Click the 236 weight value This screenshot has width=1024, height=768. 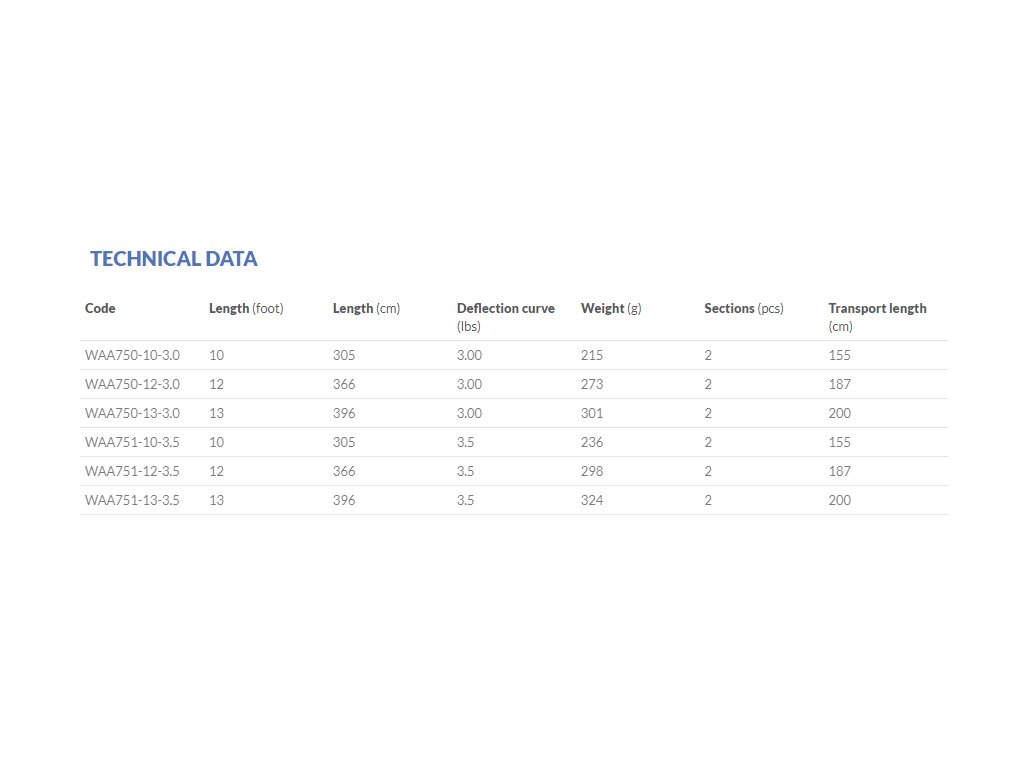tap(592, 443)
